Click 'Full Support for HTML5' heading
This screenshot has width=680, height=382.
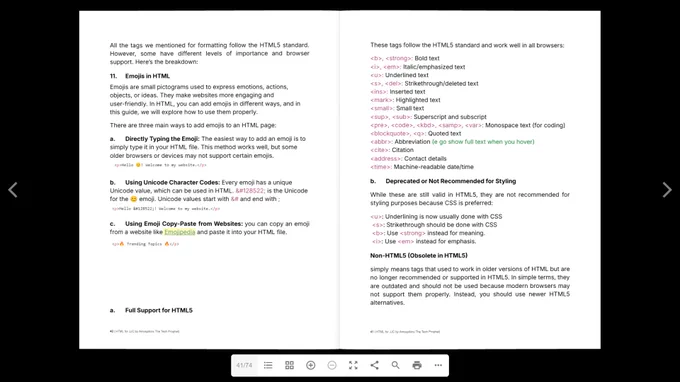point(159,310)
